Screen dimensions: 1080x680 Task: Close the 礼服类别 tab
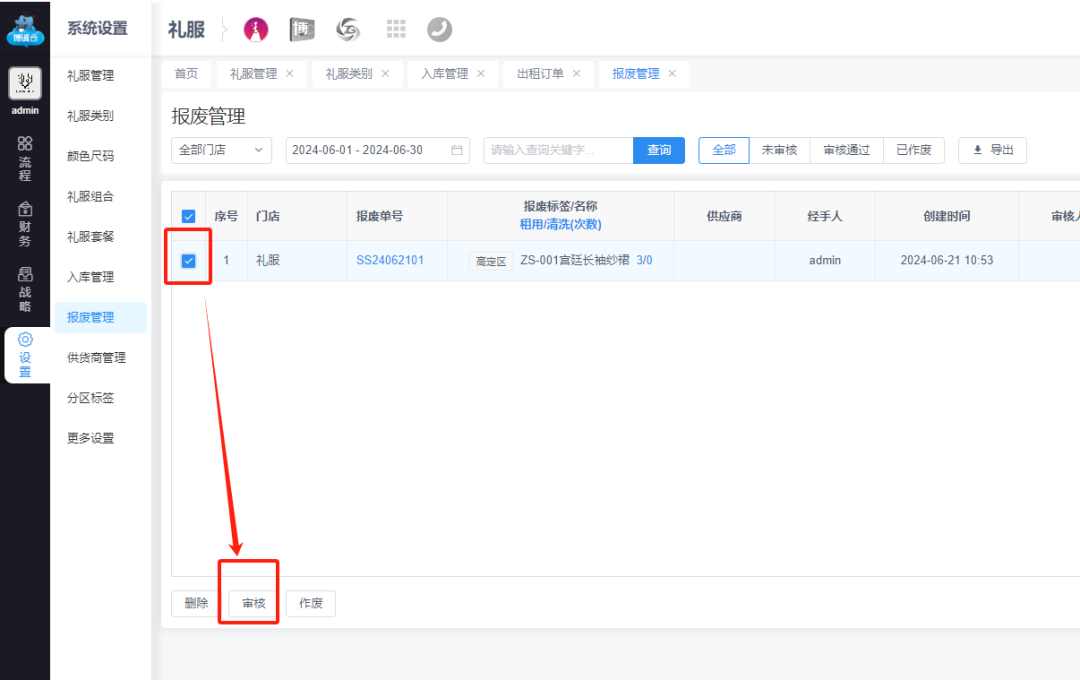tap(386, 74)
